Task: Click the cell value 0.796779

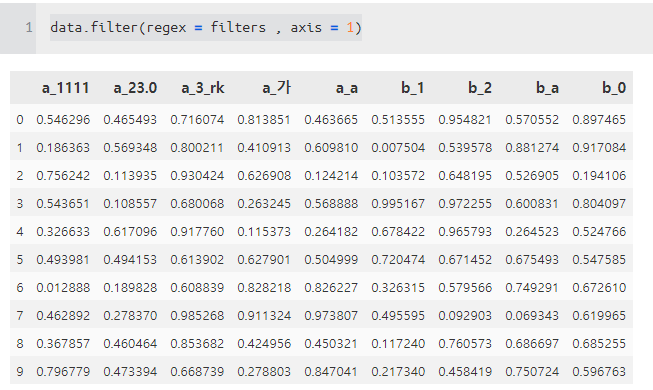Action: tap(63, 371)
